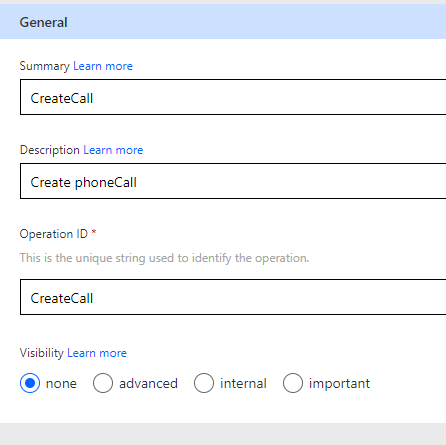Image resolution: width=446 pixels, height=445 pixels.
Task: Click the 'Summary' field label text
Action: click(x=45, y=66)
